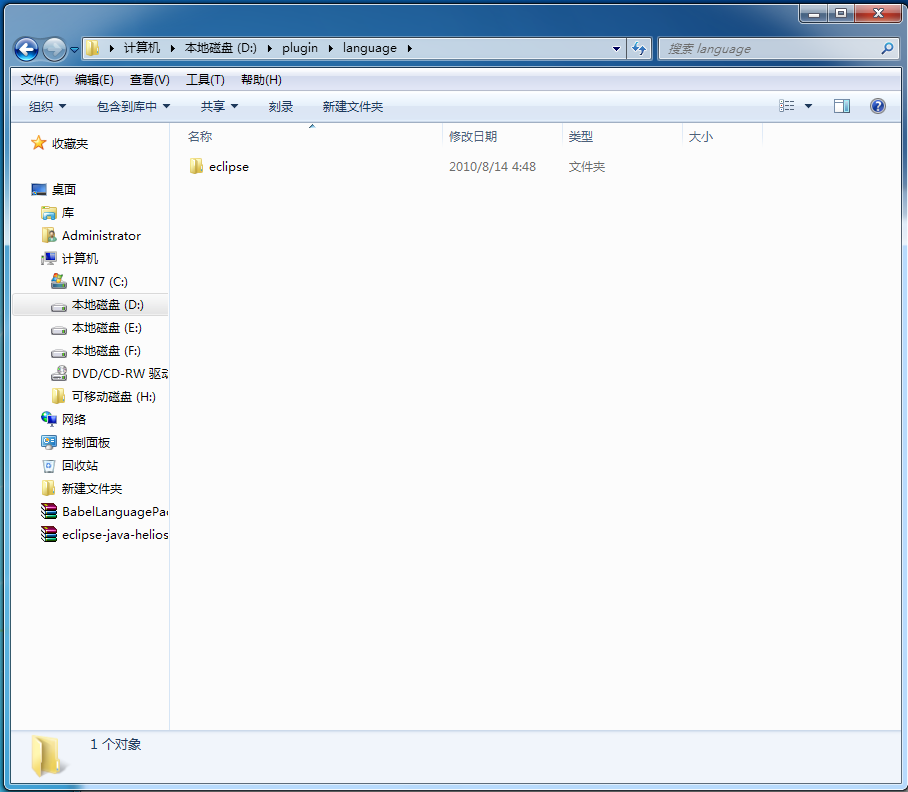The image size is (908, 792).
Task: Click the DVD/CD-RW drive icon
Action: coord(58,373)
